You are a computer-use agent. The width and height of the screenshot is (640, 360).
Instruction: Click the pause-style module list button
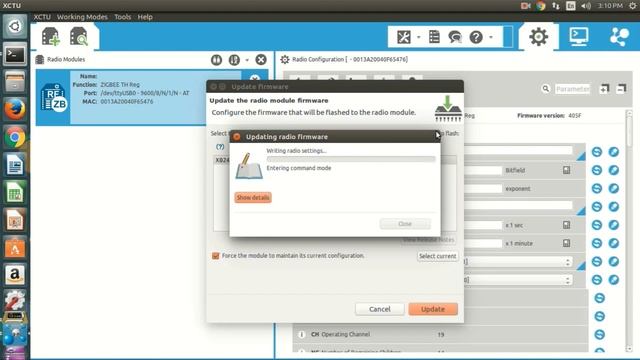[x=216, y=60]
